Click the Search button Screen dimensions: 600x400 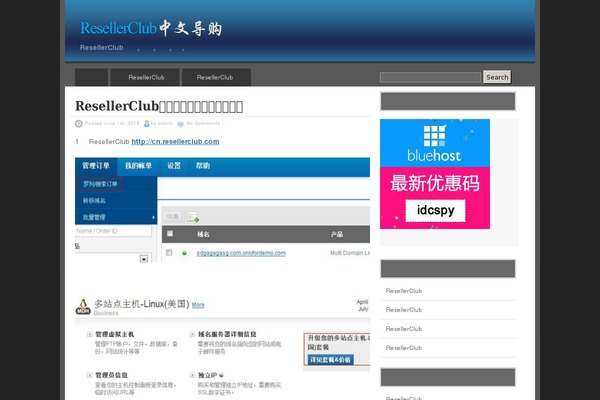tap(497, 77)
